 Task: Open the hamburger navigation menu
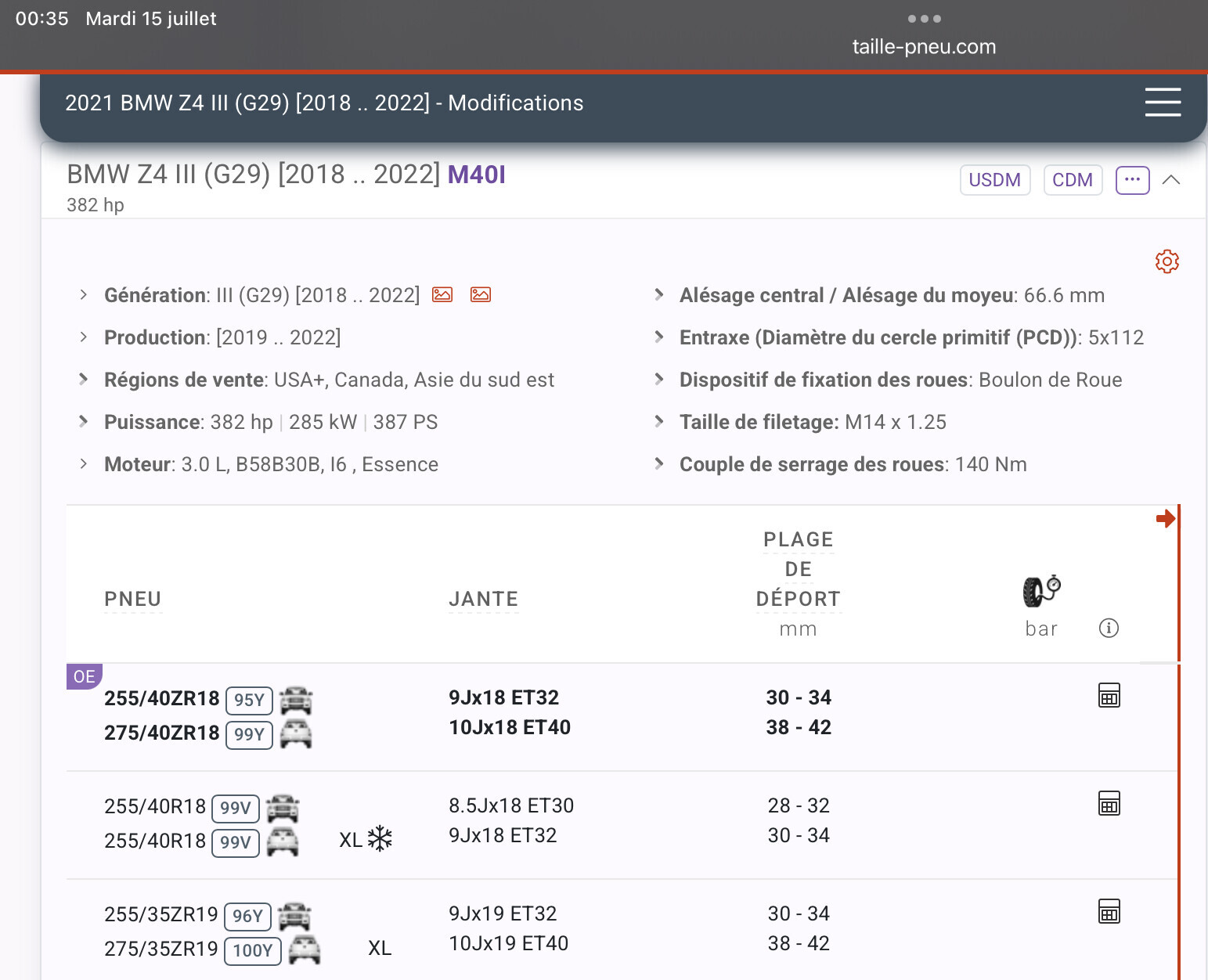pos(1163,103)
